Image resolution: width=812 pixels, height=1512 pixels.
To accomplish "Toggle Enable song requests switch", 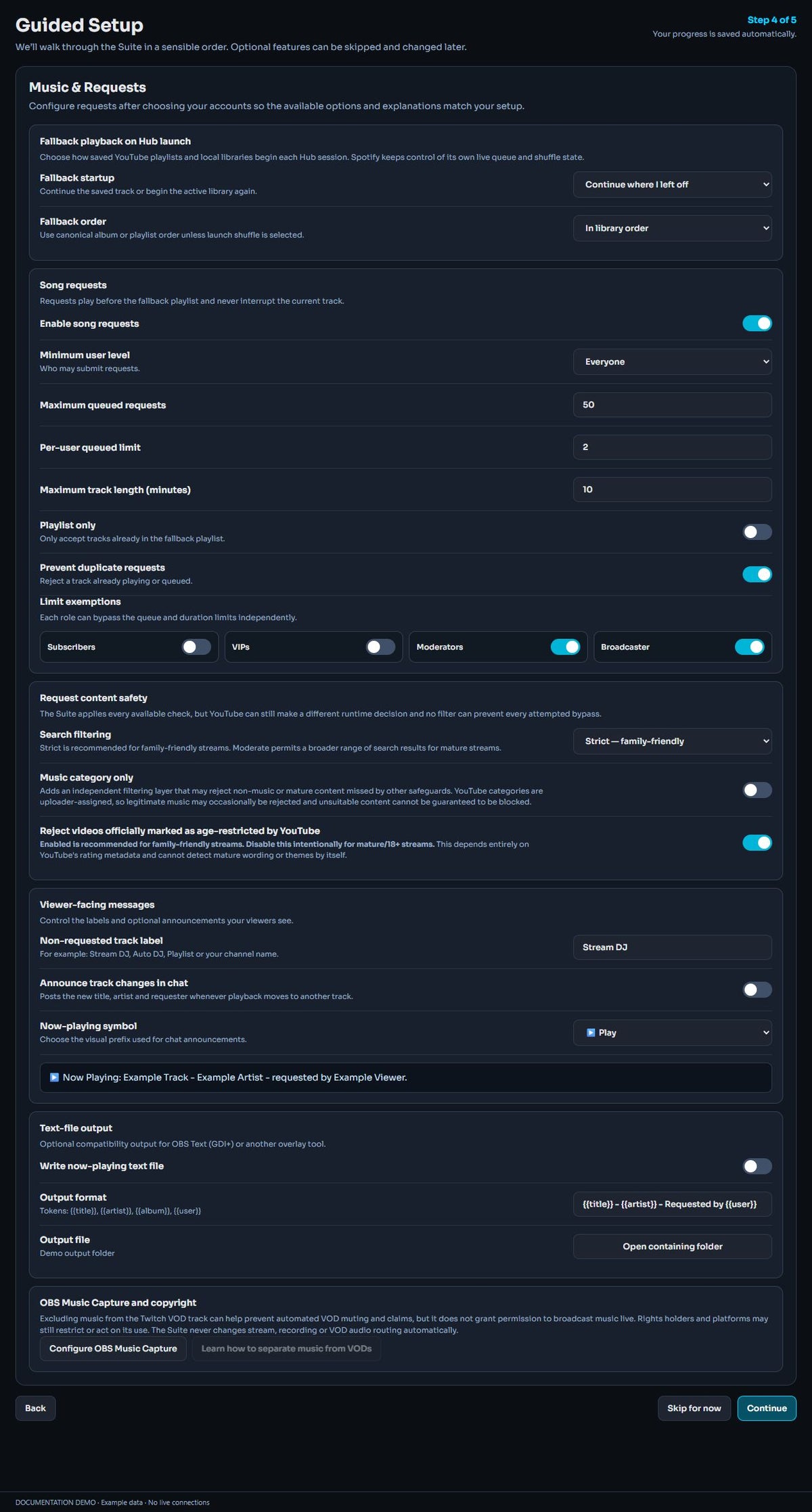I will (757, 324).
